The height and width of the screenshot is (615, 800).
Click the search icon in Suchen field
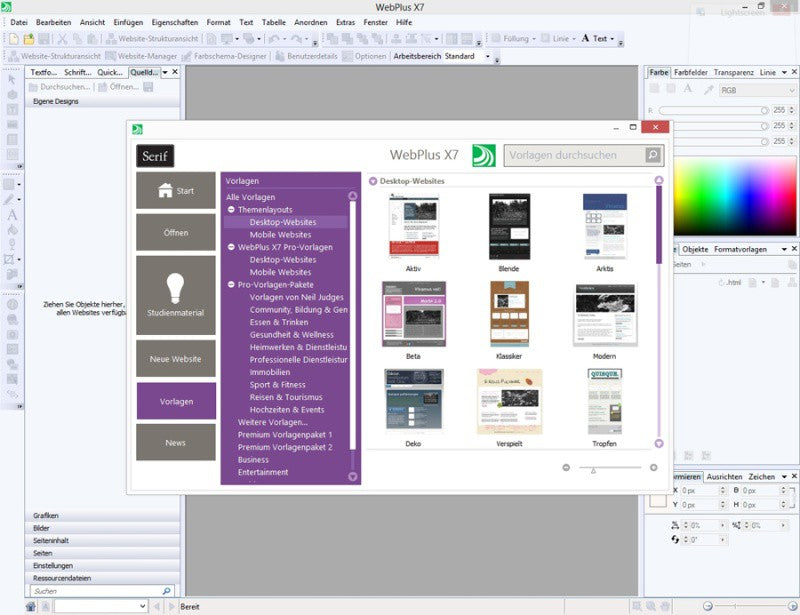coord(166,591)
